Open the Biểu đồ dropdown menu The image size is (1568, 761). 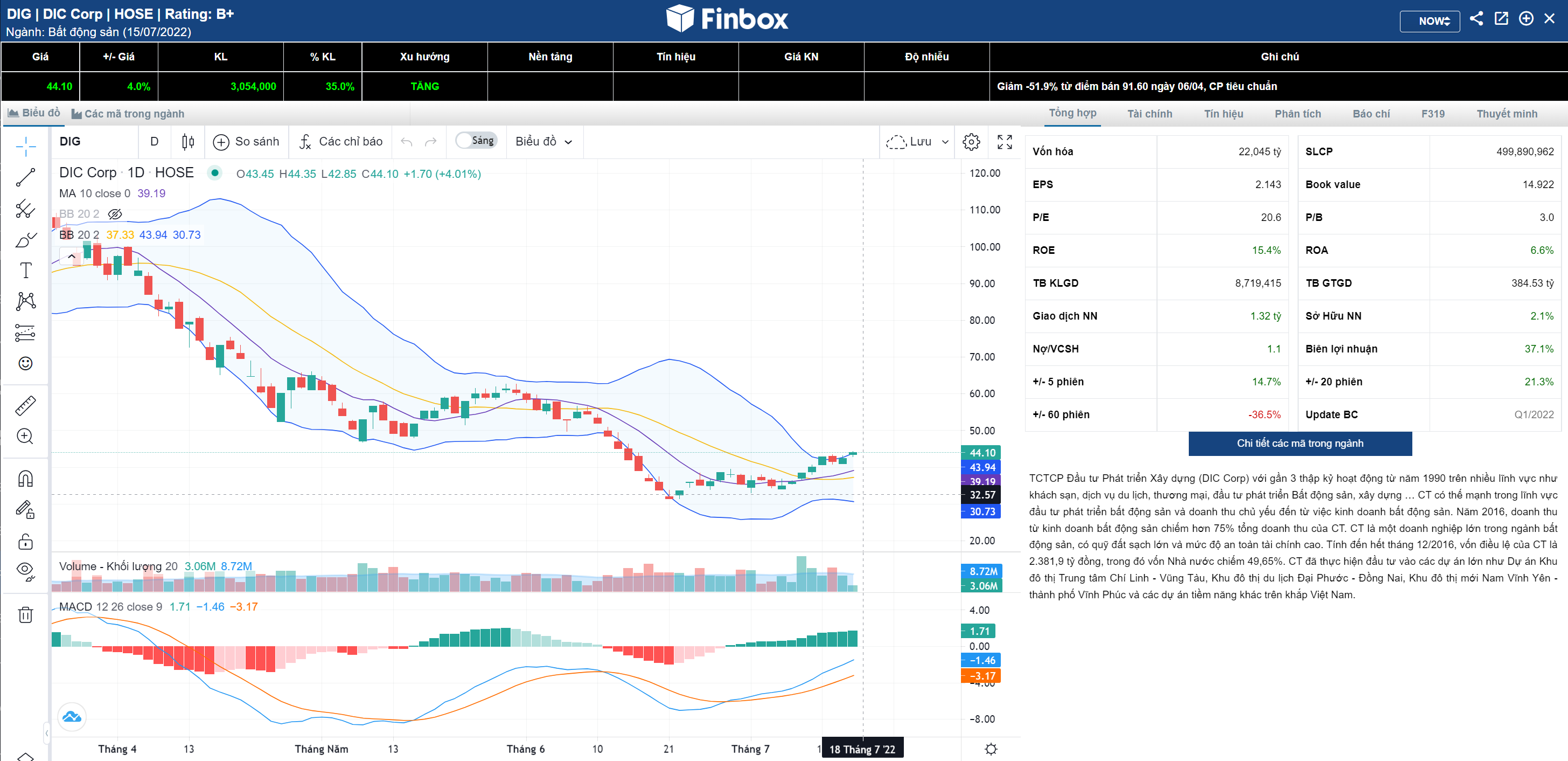(543, 142)
